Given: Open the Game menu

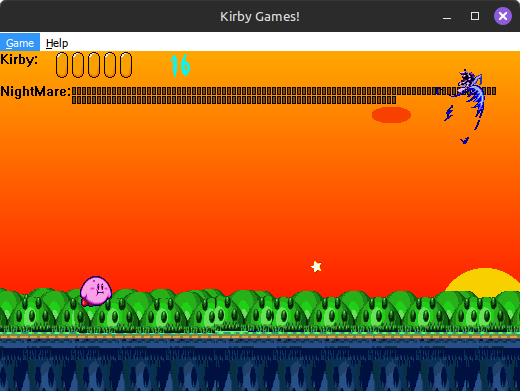Looking at the screenshot, I should coord(20,43).
